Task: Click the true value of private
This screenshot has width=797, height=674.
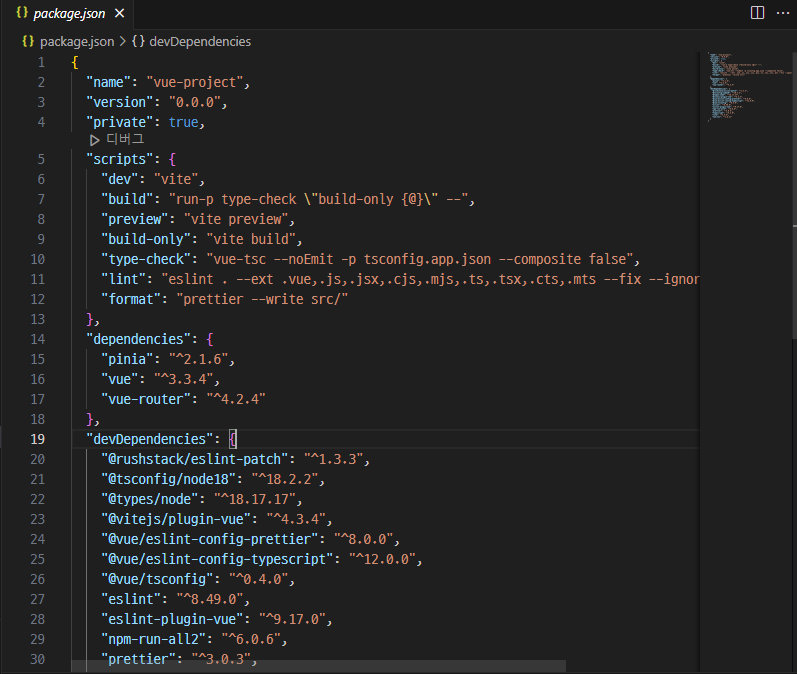Action: pyautogui.click(x=183, y=122)
